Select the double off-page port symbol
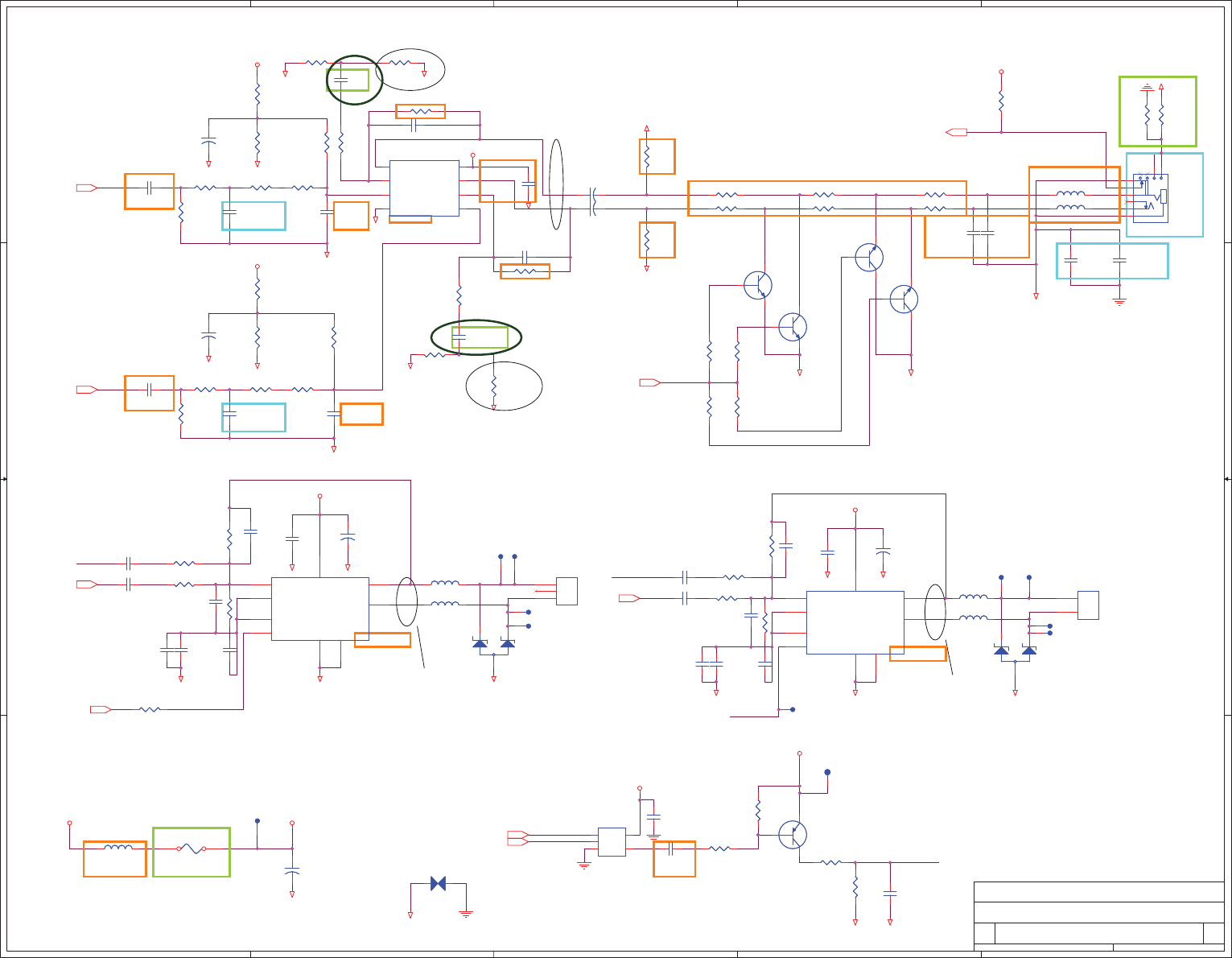The width and height of the screenshot is (1232, 958). click(517, 838)
